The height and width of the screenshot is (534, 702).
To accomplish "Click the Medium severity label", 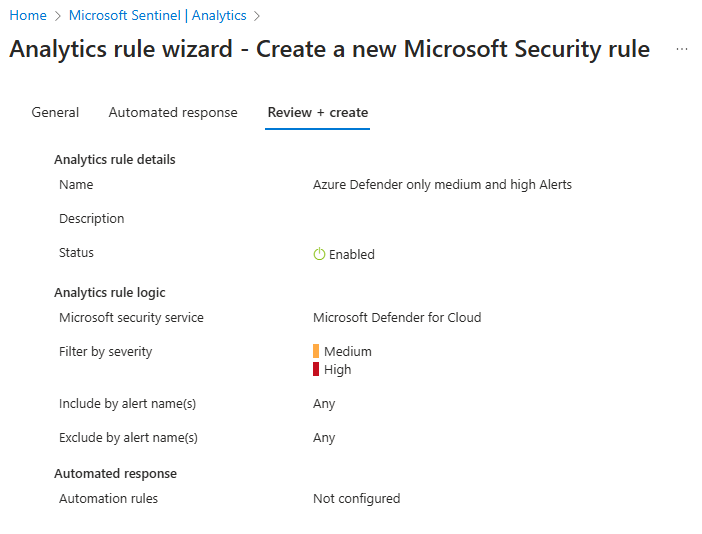I will click(348, 352).
